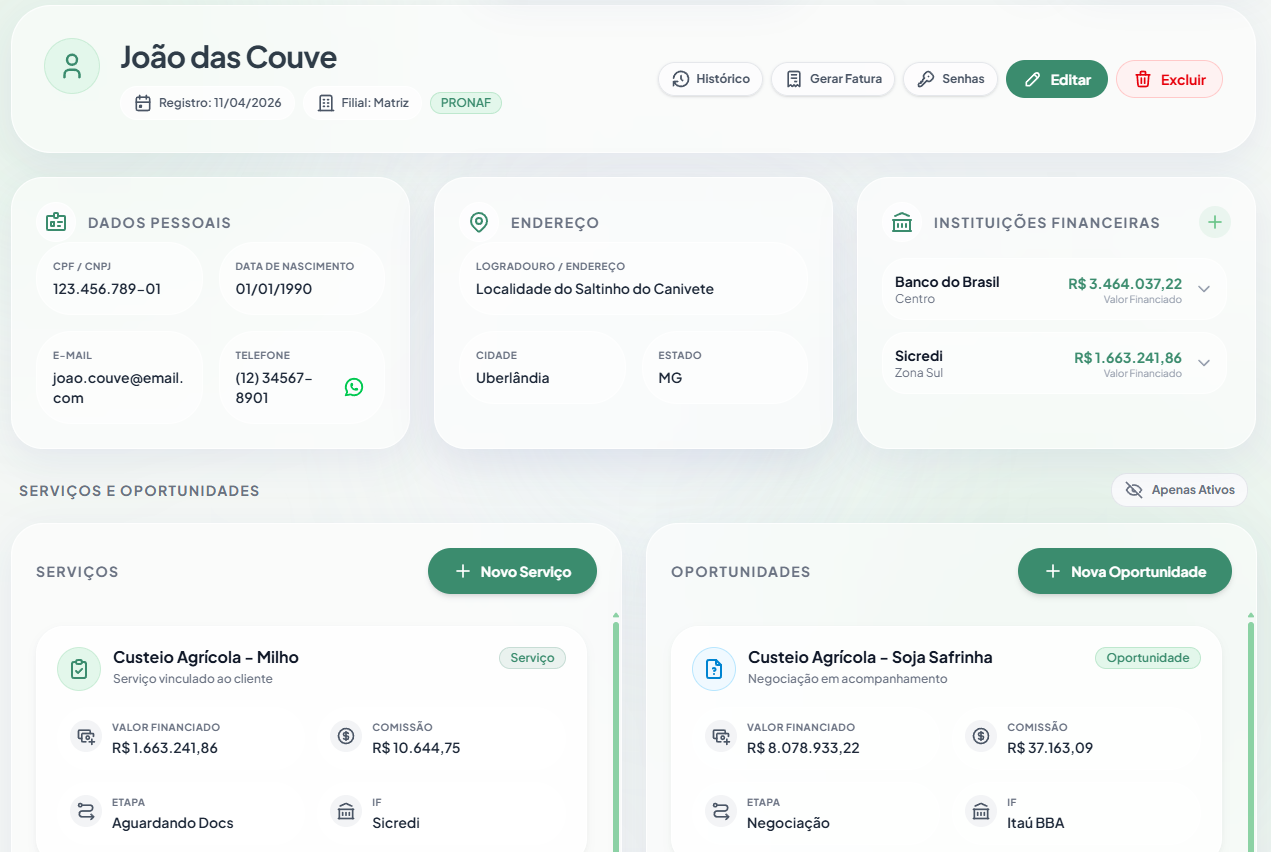The image size is (1271, 852).
Task: Click the ID card icon beside Dados Pessoais
Action: [x=56, y=222]
